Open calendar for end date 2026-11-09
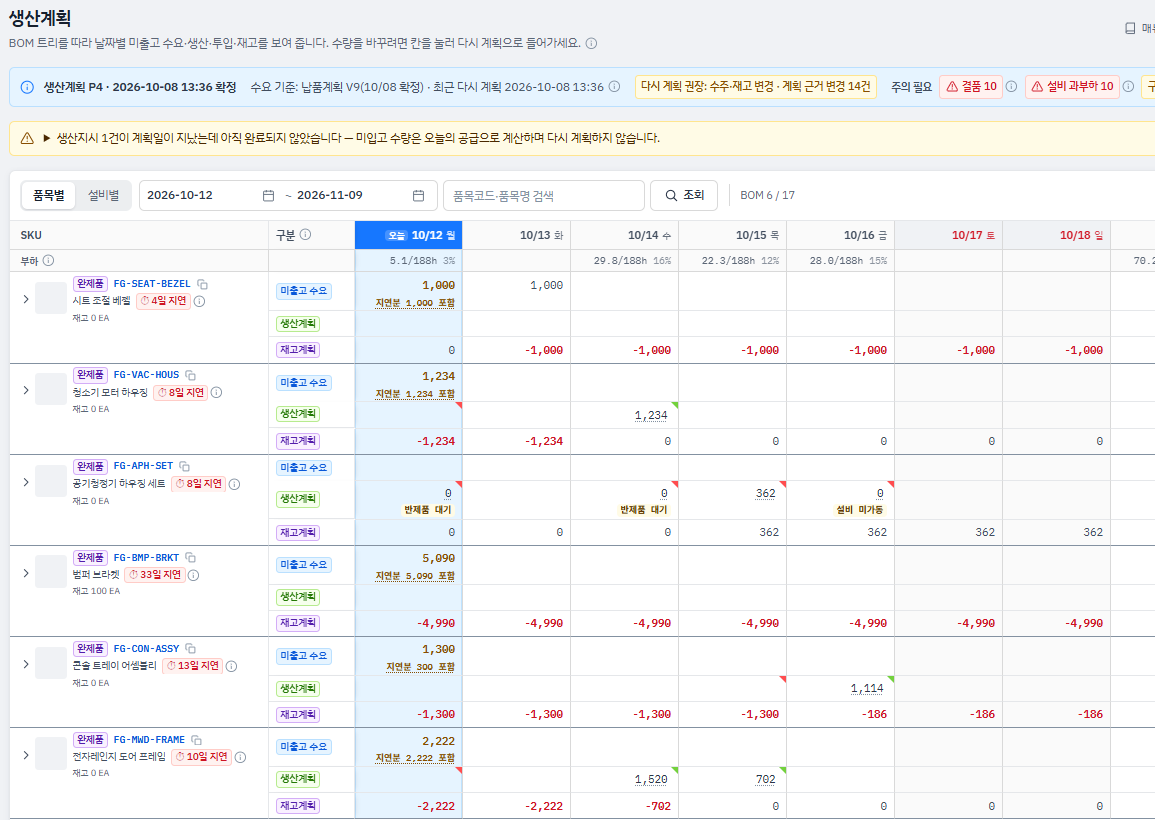The height and width of the screenshot is (820, 1155). point(418,195)
